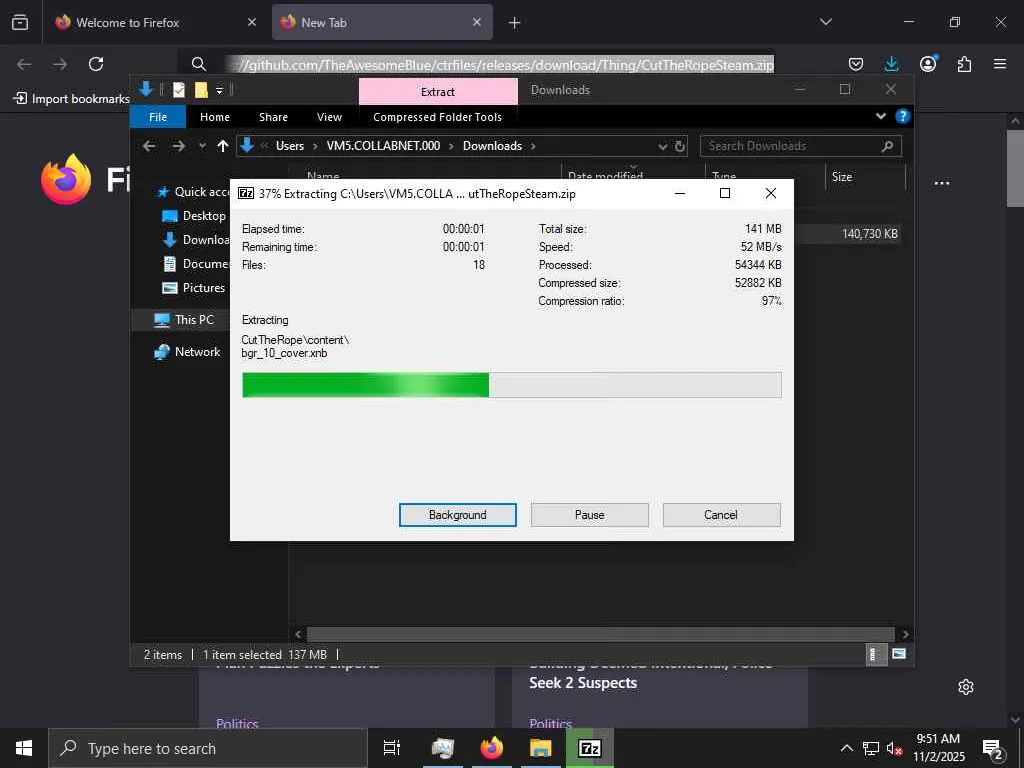This screenshot has width=1024, height=768.
Task: Pause the extraction
Action: pyautogui.click(x=589, y=515)
